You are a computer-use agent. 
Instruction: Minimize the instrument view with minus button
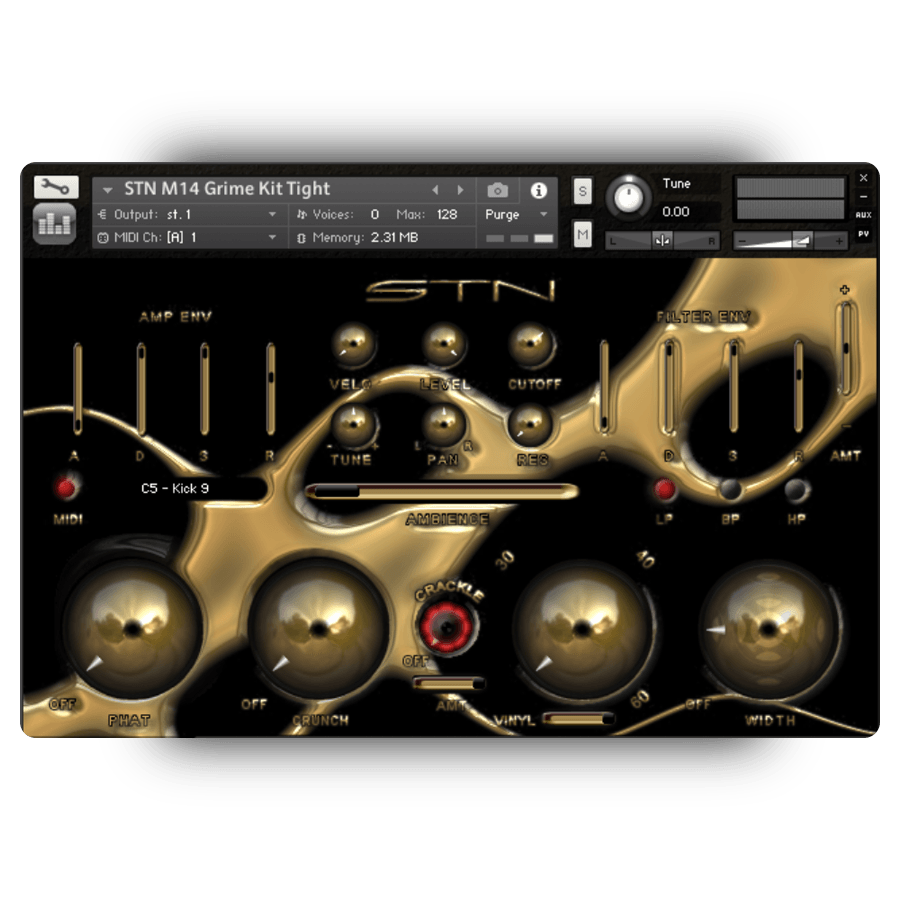click(863, 197)
